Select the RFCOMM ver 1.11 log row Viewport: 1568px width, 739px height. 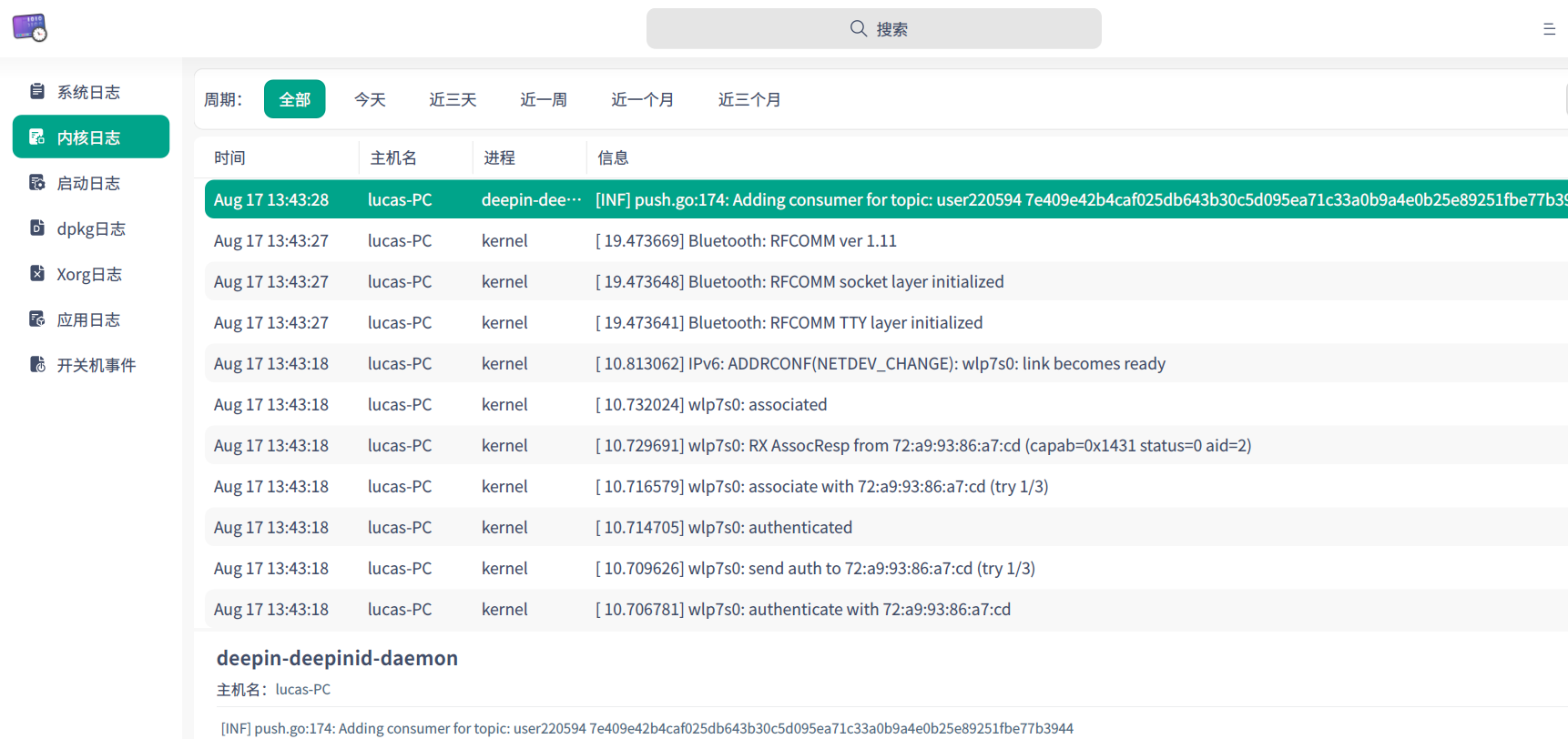(792, 240)
